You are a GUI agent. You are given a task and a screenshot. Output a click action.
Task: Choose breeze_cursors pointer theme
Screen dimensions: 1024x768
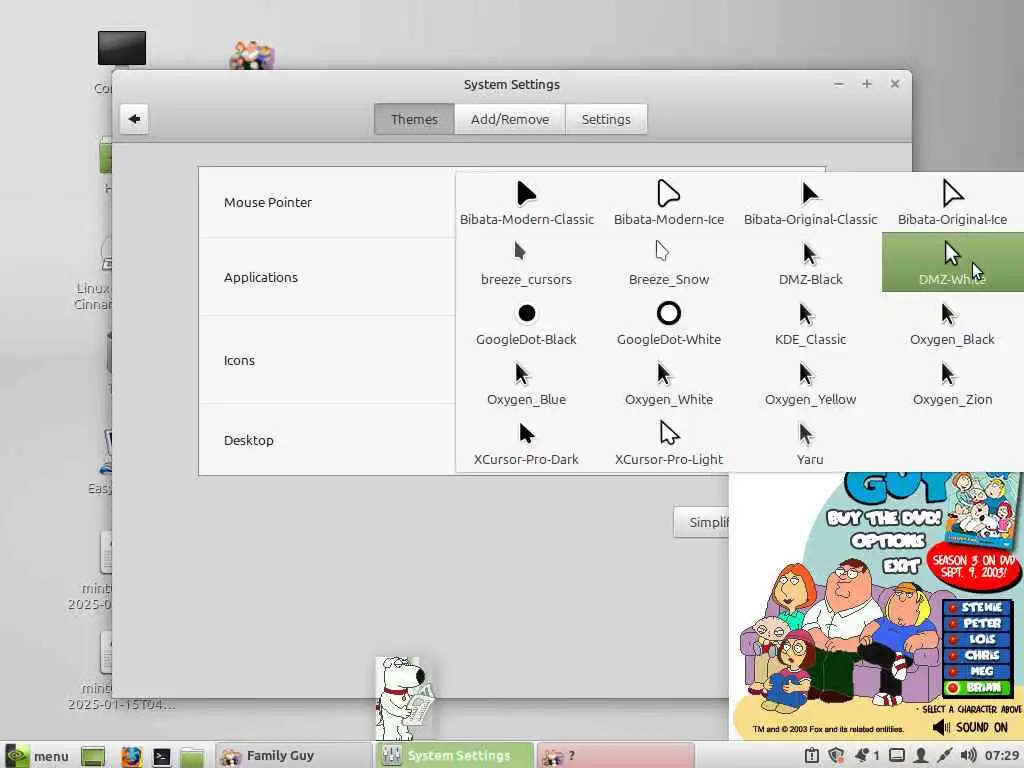pyautogui.click(x=526, y=263)
